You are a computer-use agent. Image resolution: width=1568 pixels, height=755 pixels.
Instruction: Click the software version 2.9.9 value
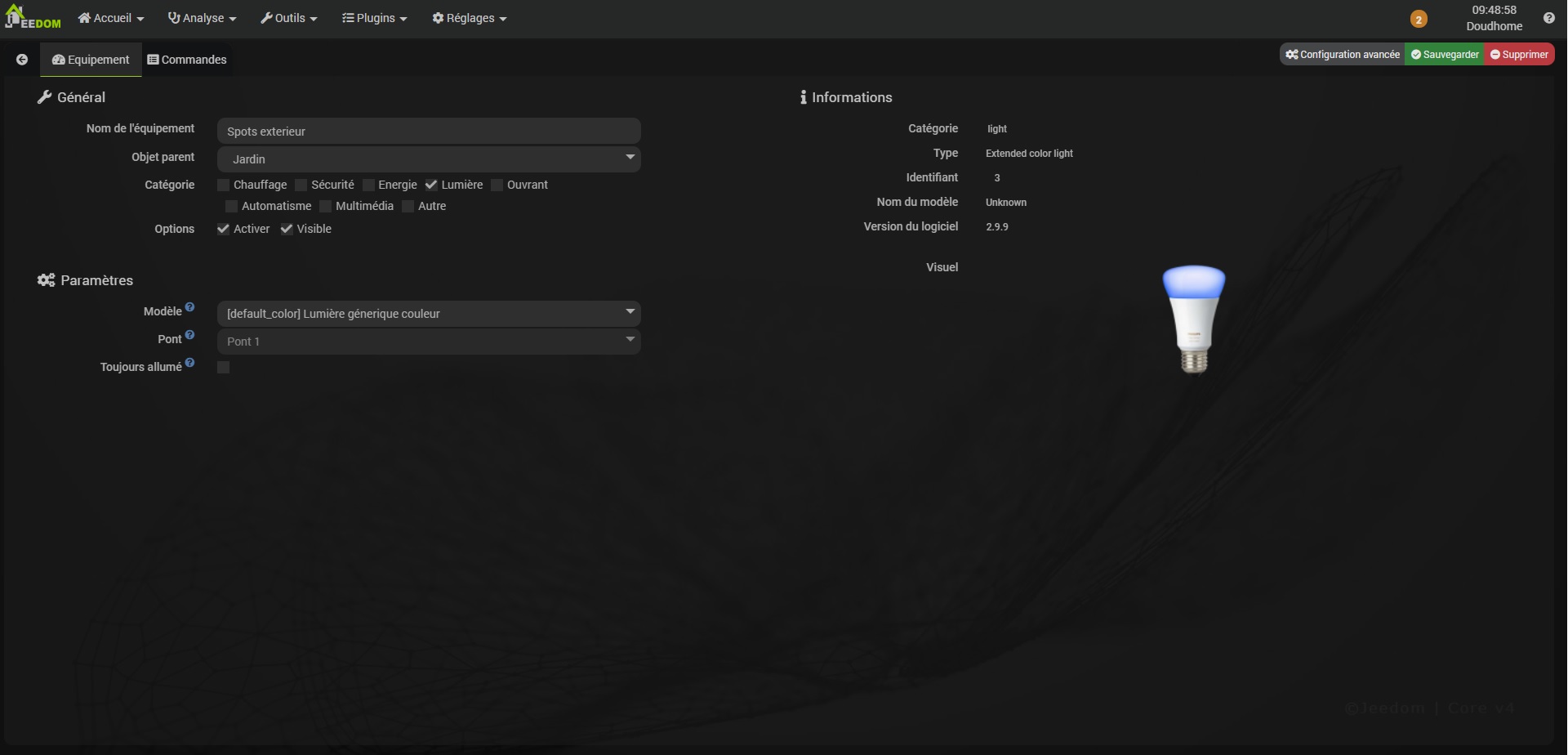(997, 227)
